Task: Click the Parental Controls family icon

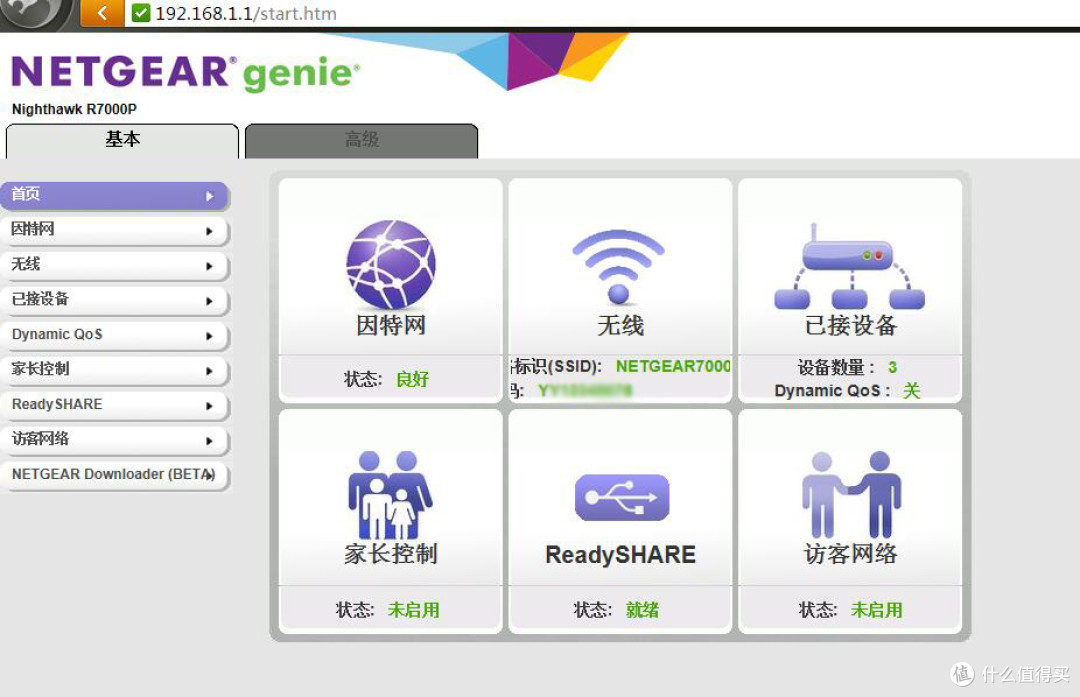Action: [390, 495]
